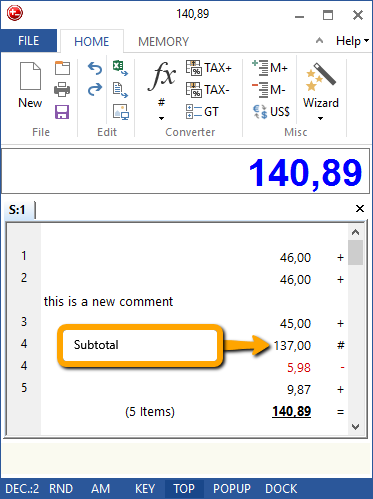Click the copy document icon in Edit group
The image size is (373, 499).
[120, 90]
